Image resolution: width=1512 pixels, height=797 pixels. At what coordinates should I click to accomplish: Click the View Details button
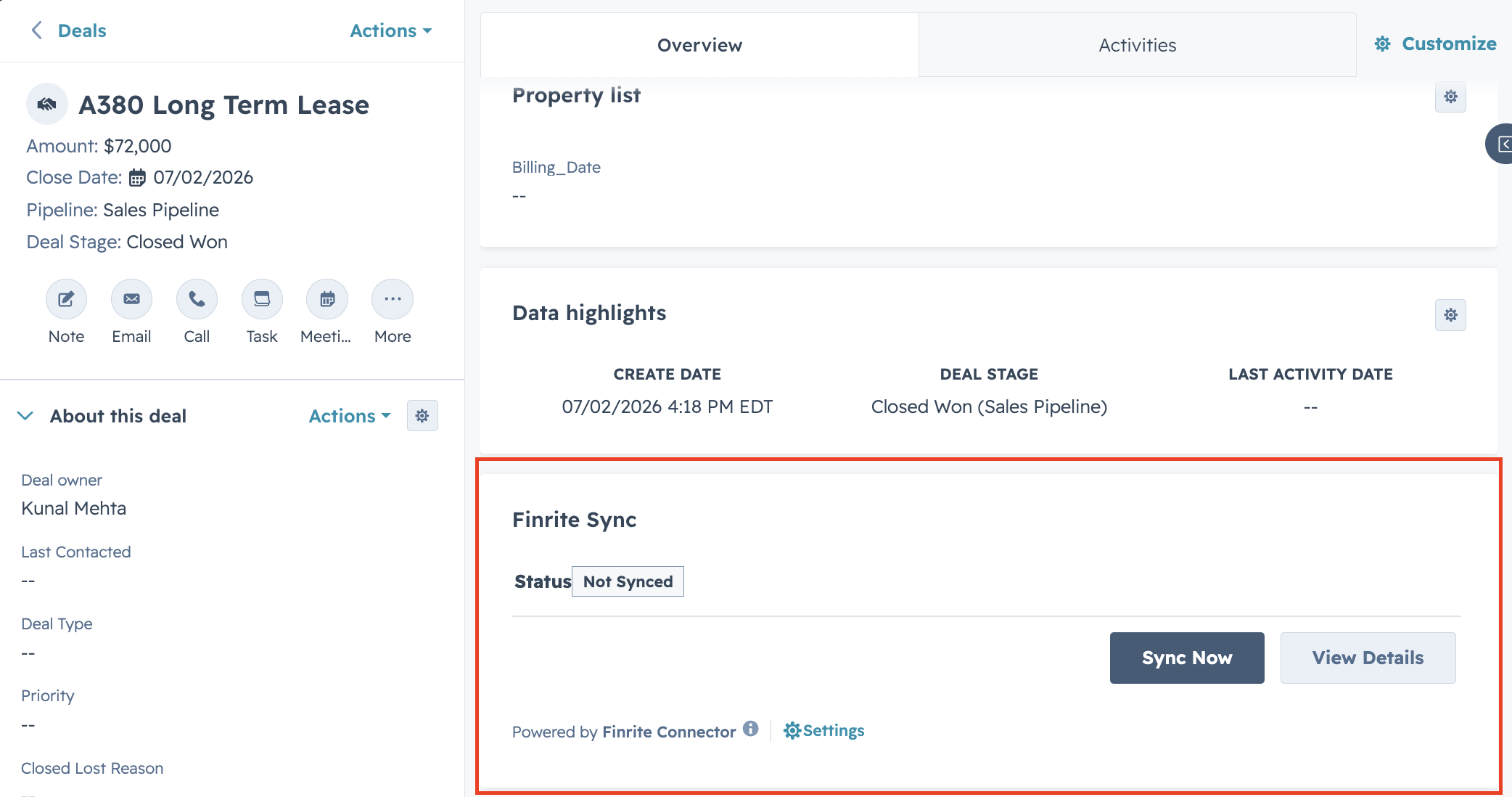tap(1368, 658)
